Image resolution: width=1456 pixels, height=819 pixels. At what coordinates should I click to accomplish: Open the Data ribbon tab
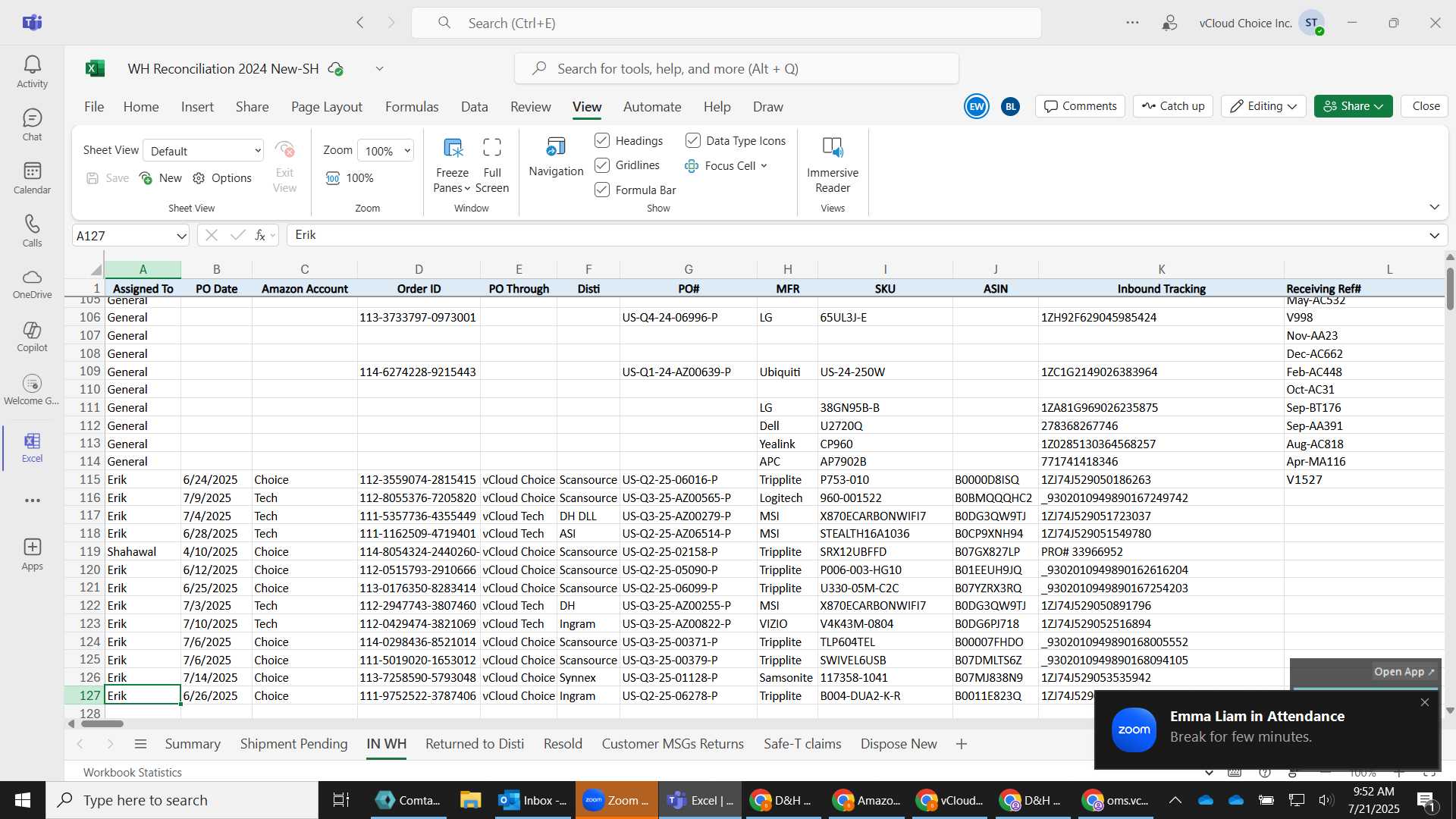(475, 107)
